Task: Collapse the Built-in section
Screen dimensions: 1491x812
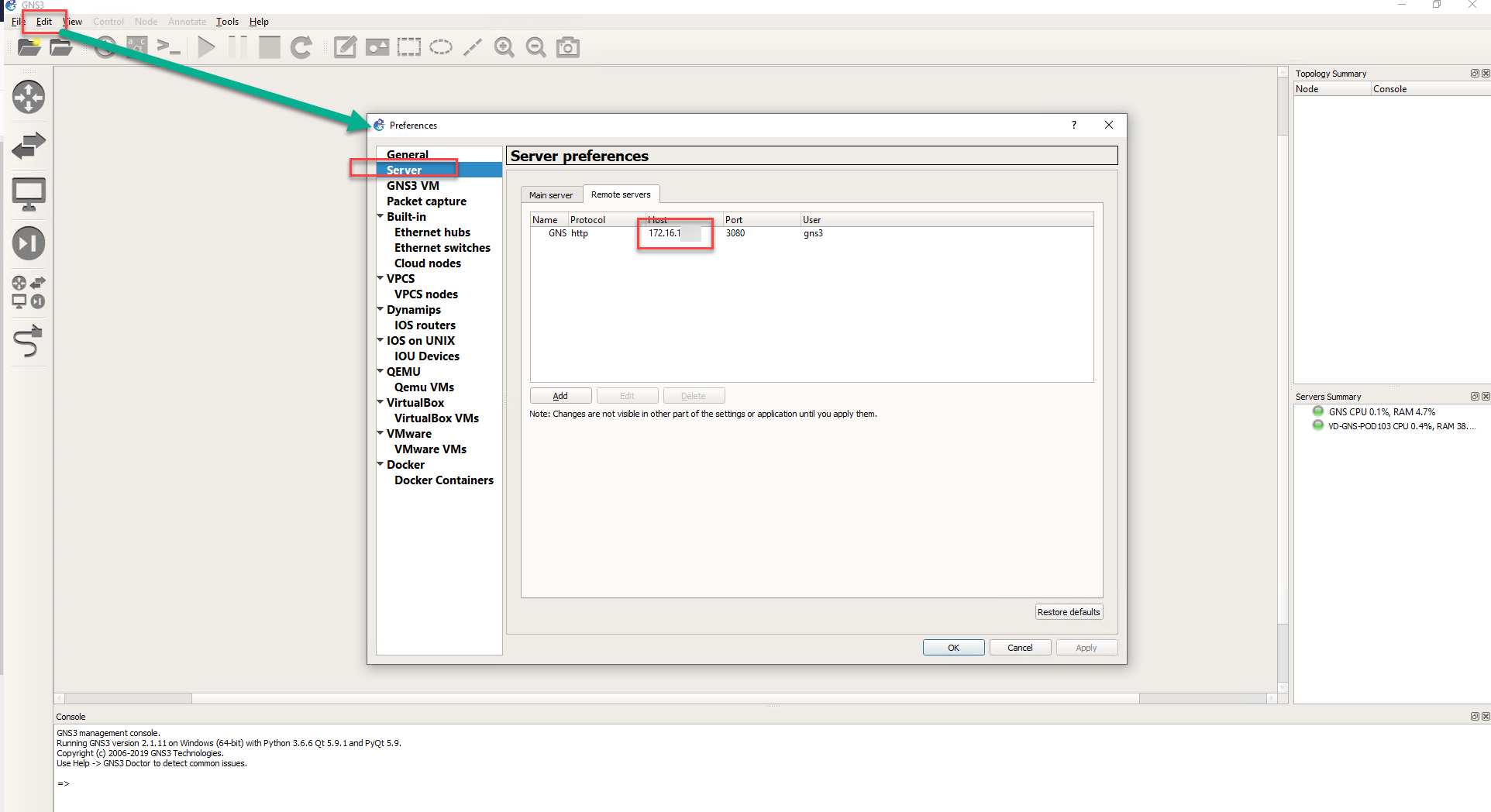Action: coord(380,216)
